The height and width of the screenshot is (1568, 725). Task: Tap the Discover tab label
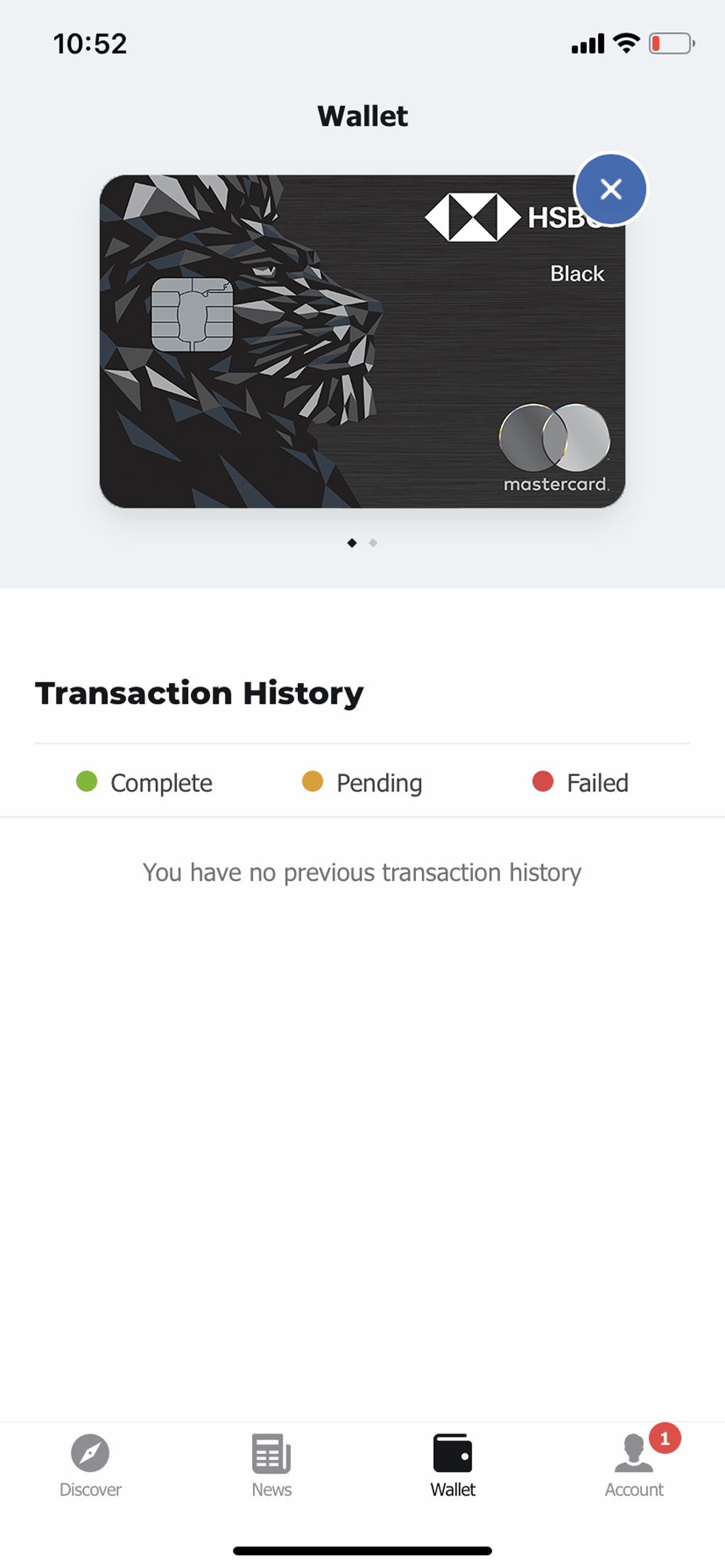coord(90,1489)
